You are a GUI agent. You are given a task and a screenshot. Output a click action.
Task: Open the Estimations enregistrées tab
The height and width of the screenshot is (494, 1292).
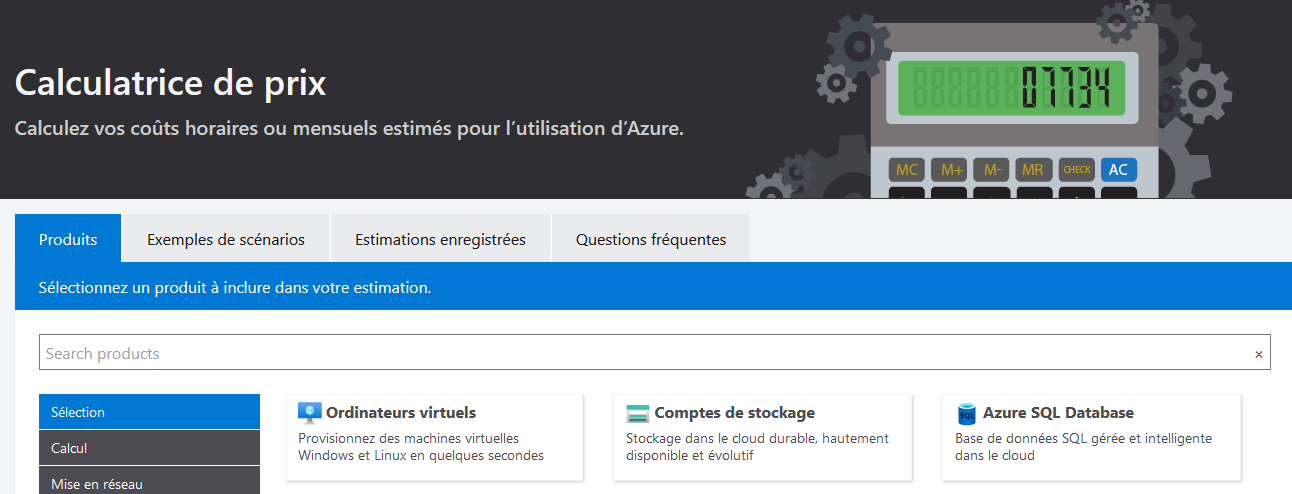(440, 239)
